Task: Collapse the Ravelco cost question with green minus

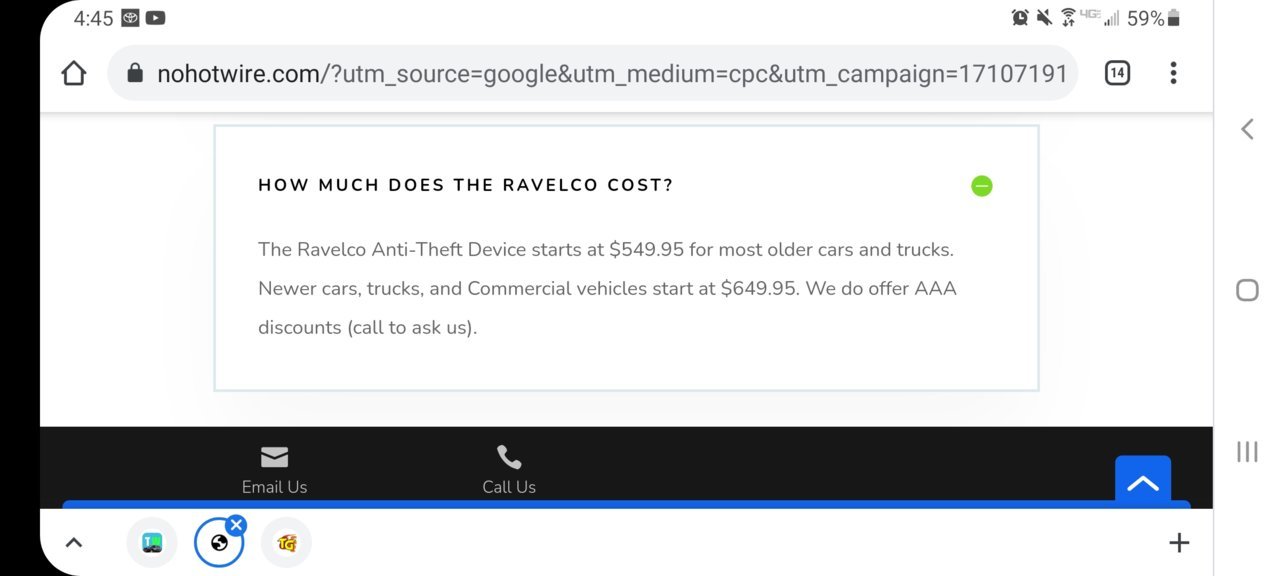Action: (x=982, y=186)
